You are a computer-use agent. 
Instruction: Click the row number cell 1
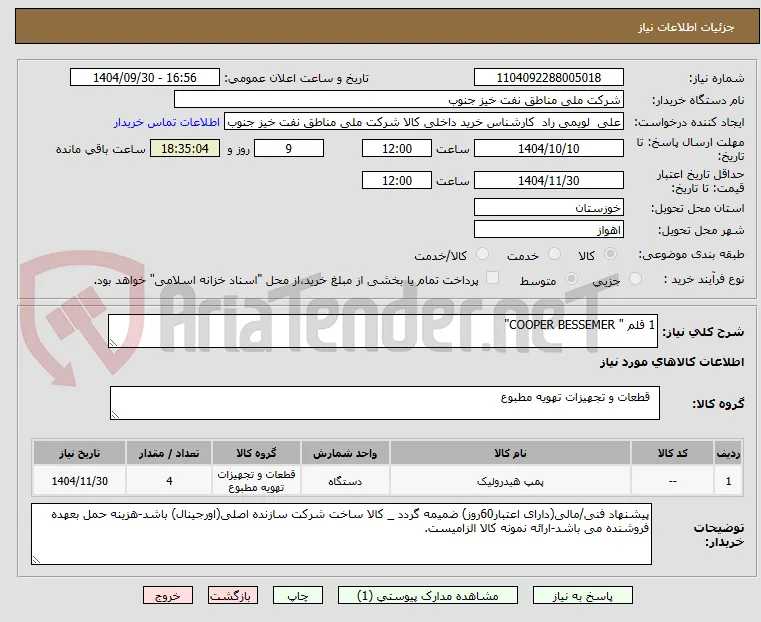point(728,481)
